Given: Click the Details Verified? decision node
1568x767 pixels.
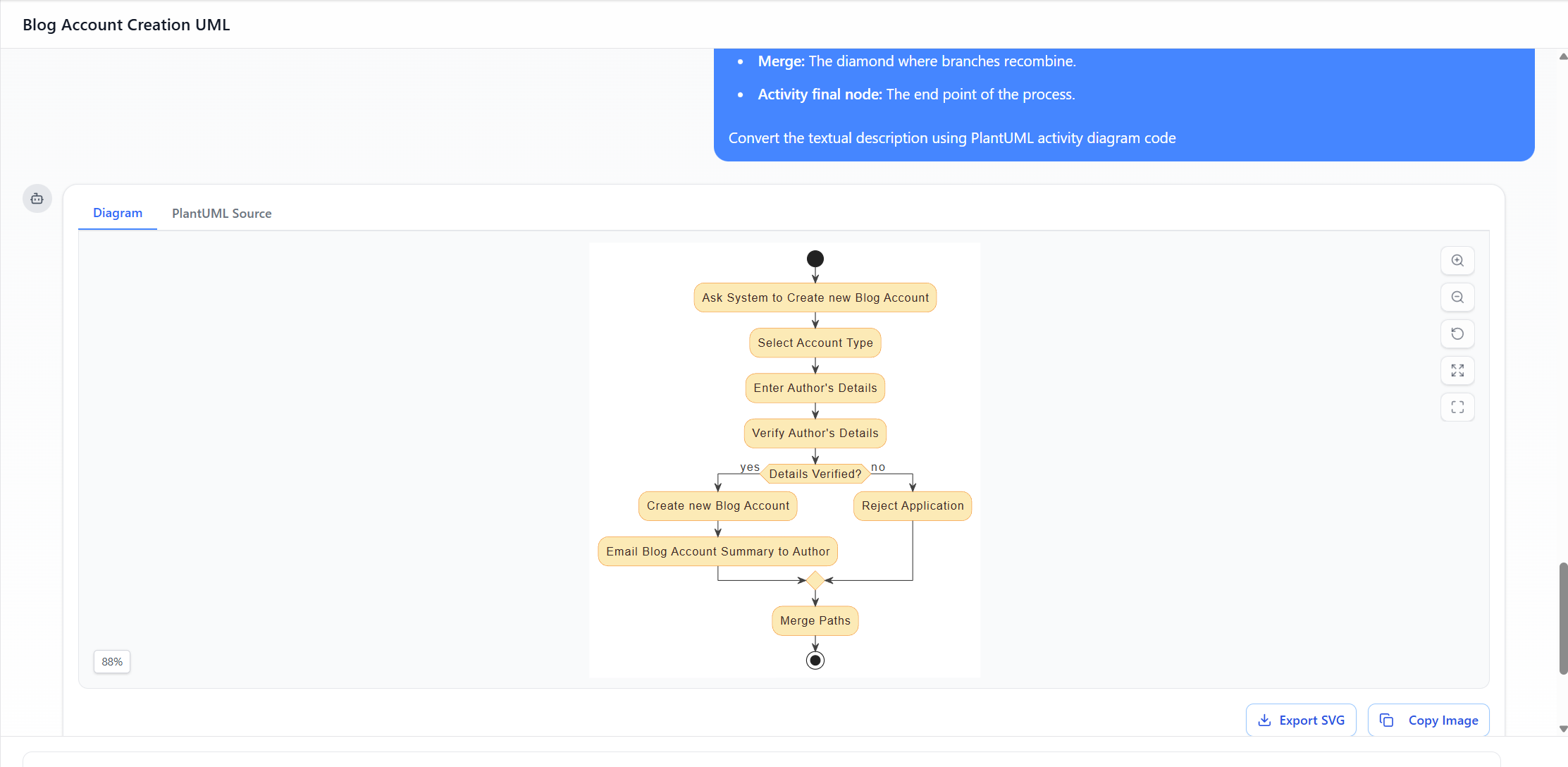Looking at the screenshot, I should 815,474.
